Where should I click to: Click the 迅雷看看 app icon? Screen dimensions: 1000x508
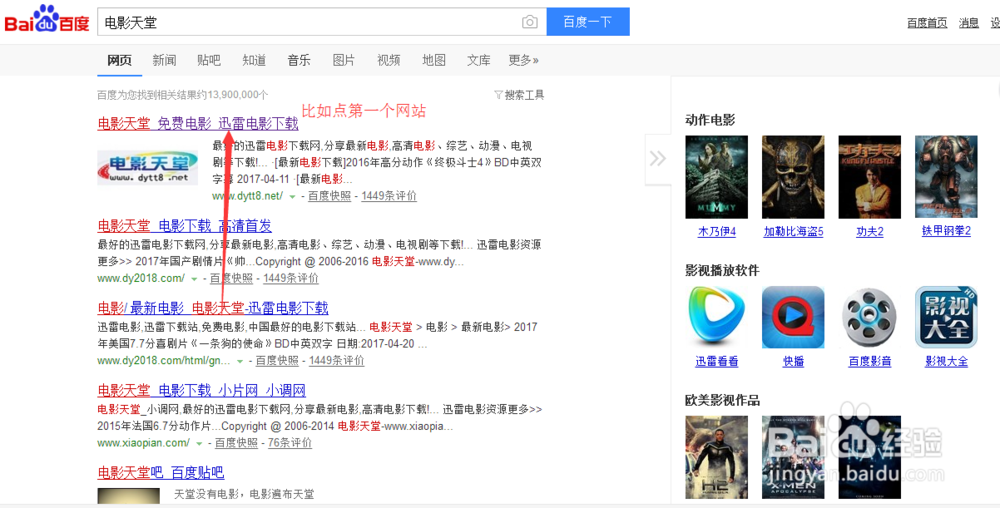(x=716, y=317)
